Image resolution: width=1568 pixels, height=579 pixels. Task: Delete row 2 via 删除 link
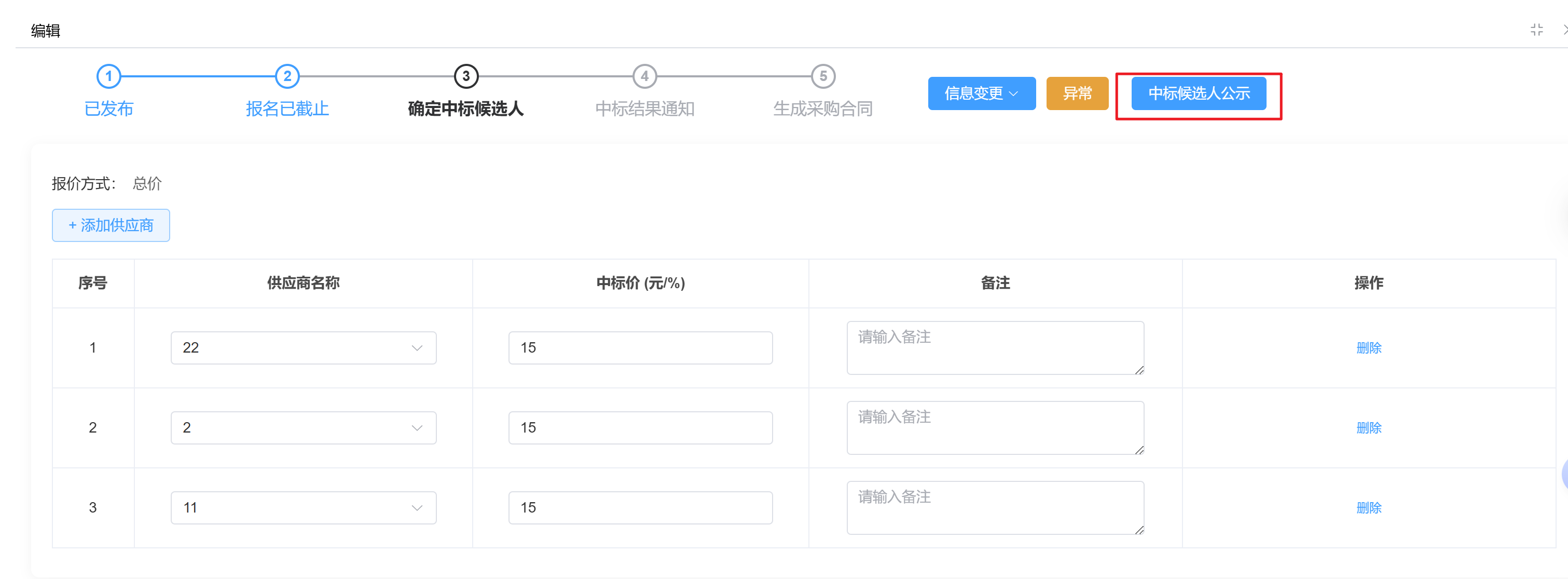click(1368, 427)
